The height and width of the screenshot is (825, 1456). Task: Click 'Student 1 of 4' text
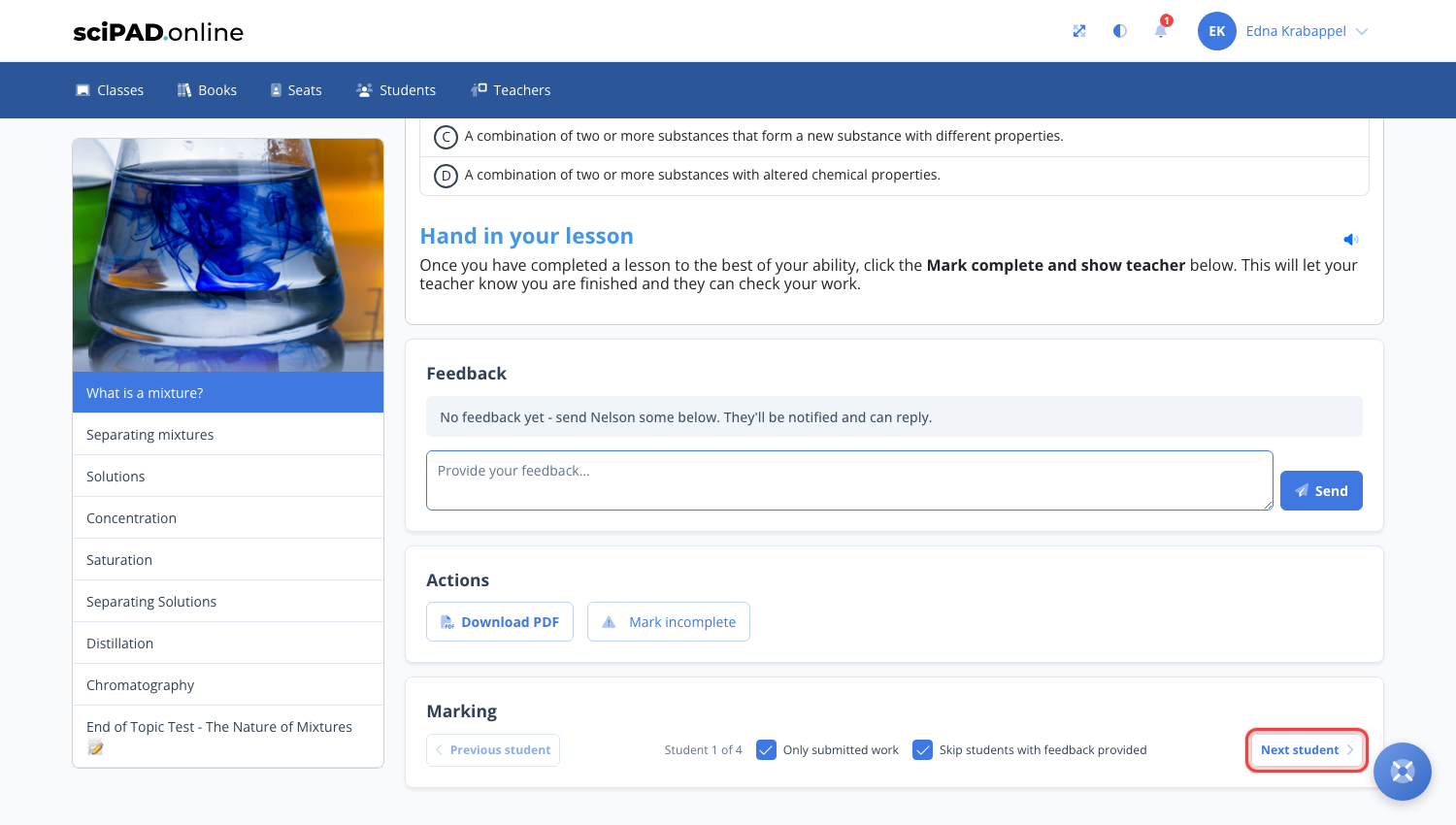coord(703,750)
